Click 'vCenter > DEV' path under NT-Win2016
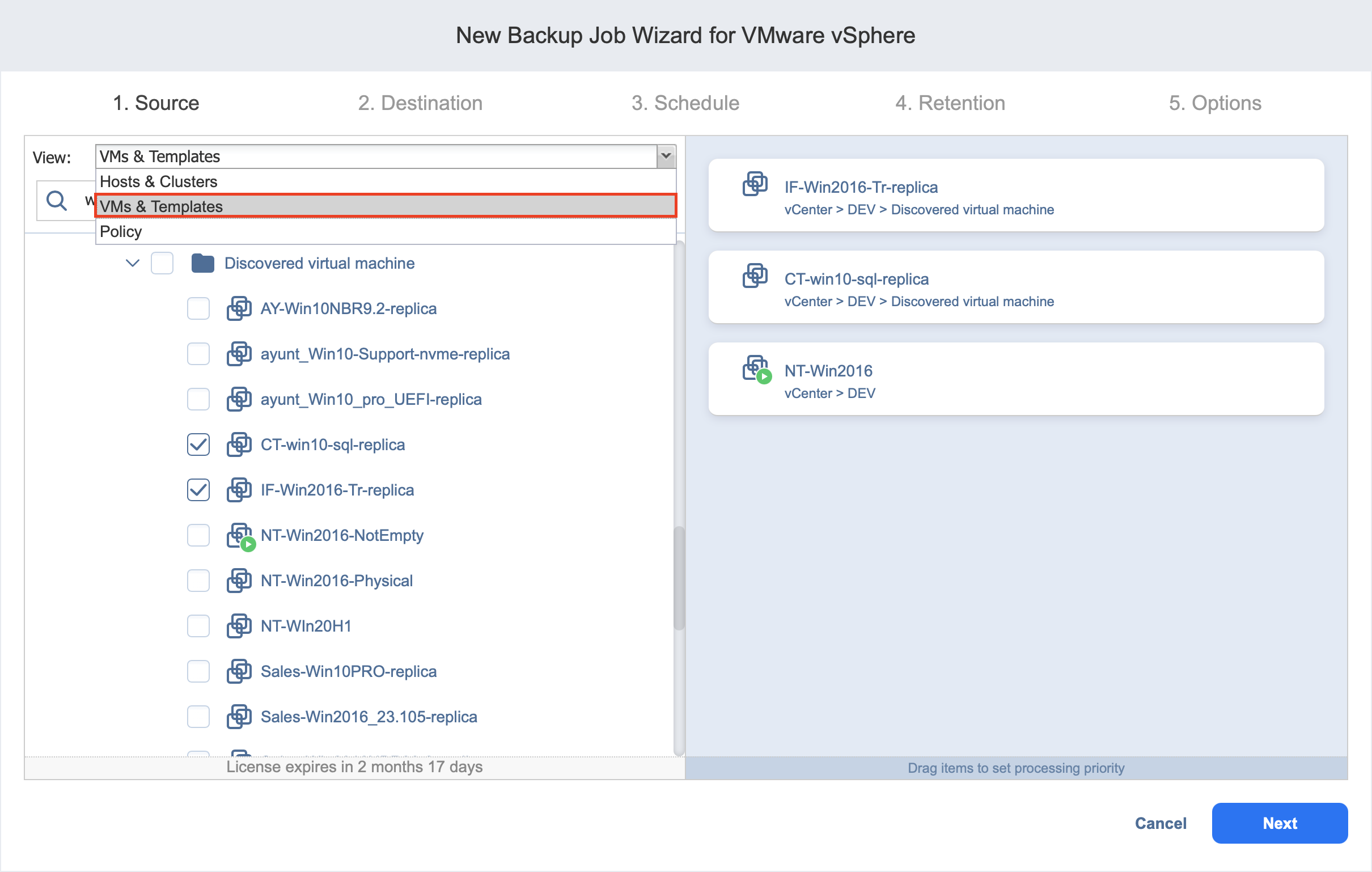Viewport: 1372px width, 872px height. (x=829, y=393)
